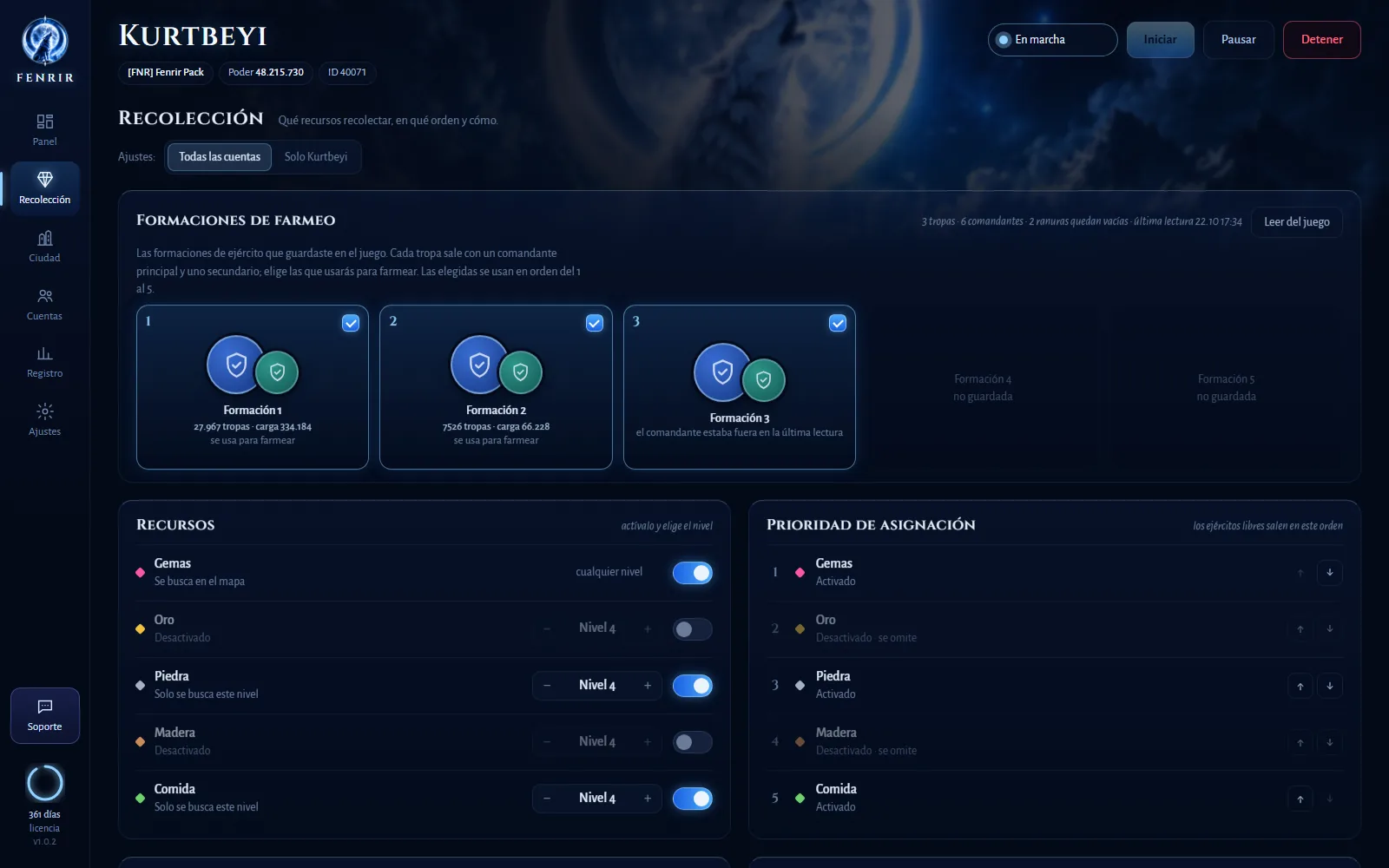The height and width of the screenshot is (868, 1389).
Task: Disable the Gemas resource toggle
Action: point(692,573)
